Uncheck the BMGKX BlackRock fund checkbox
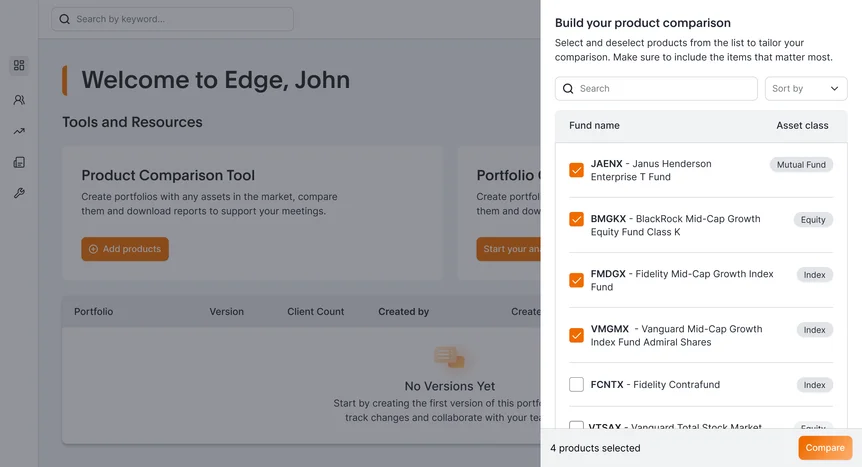Screen dimensions: 862x467 (576, 219)
